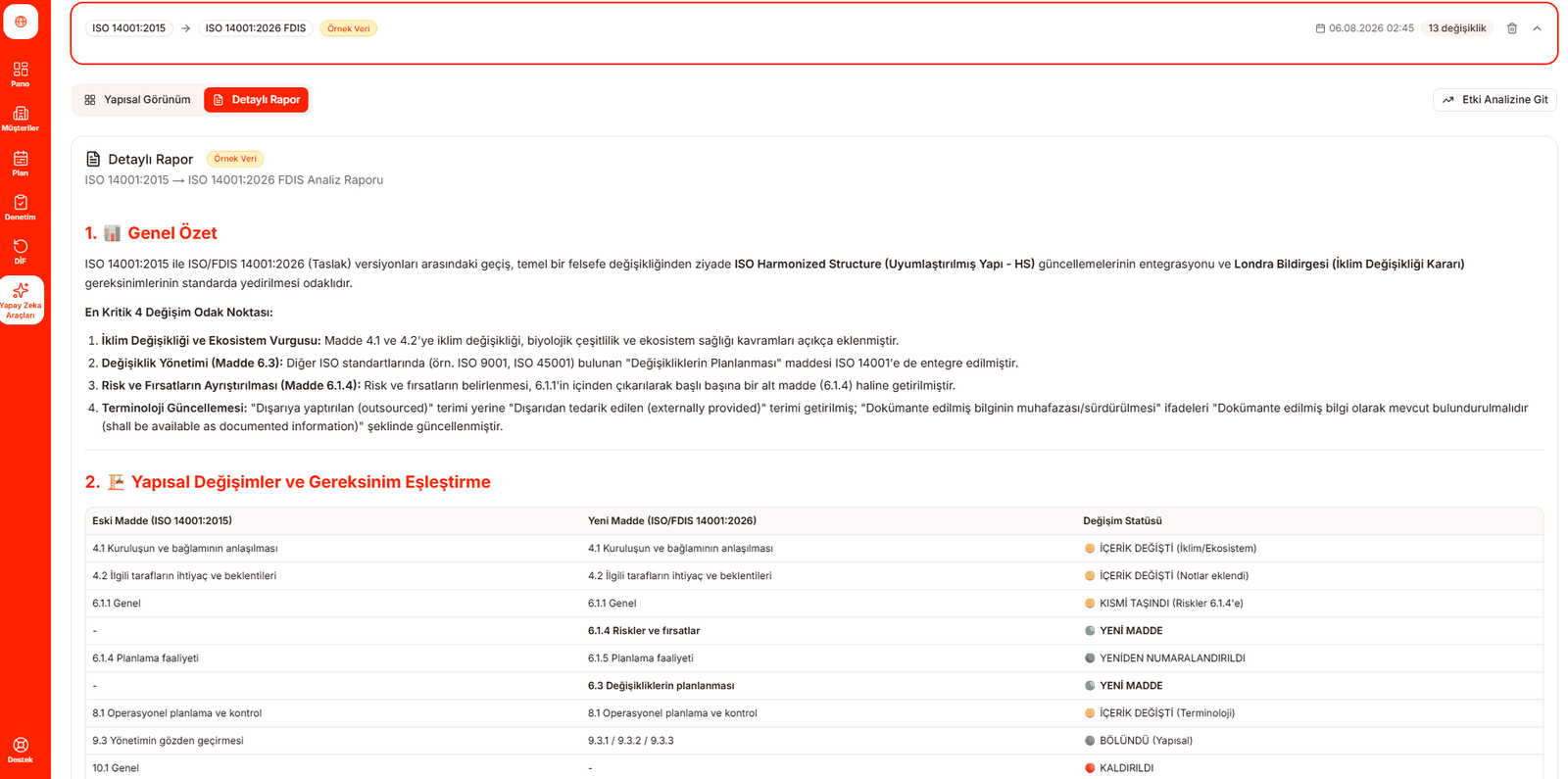Screen dimensions: 1568x779
Task: Collapse the comparison card with the chevron
Action: tap(1537, 28)
